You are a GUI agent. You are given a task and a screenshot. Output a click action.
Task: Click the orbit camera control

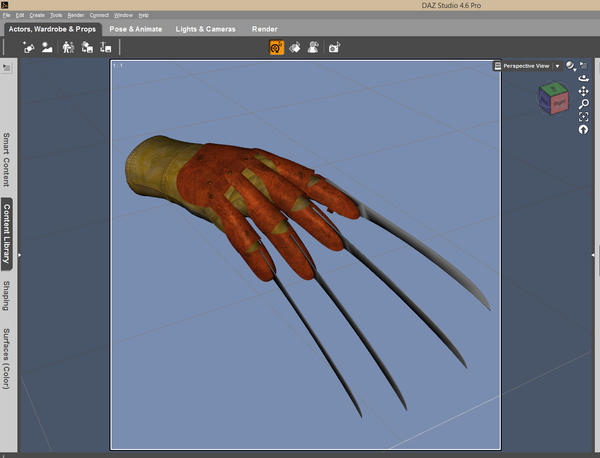click(x=583, y=78)
